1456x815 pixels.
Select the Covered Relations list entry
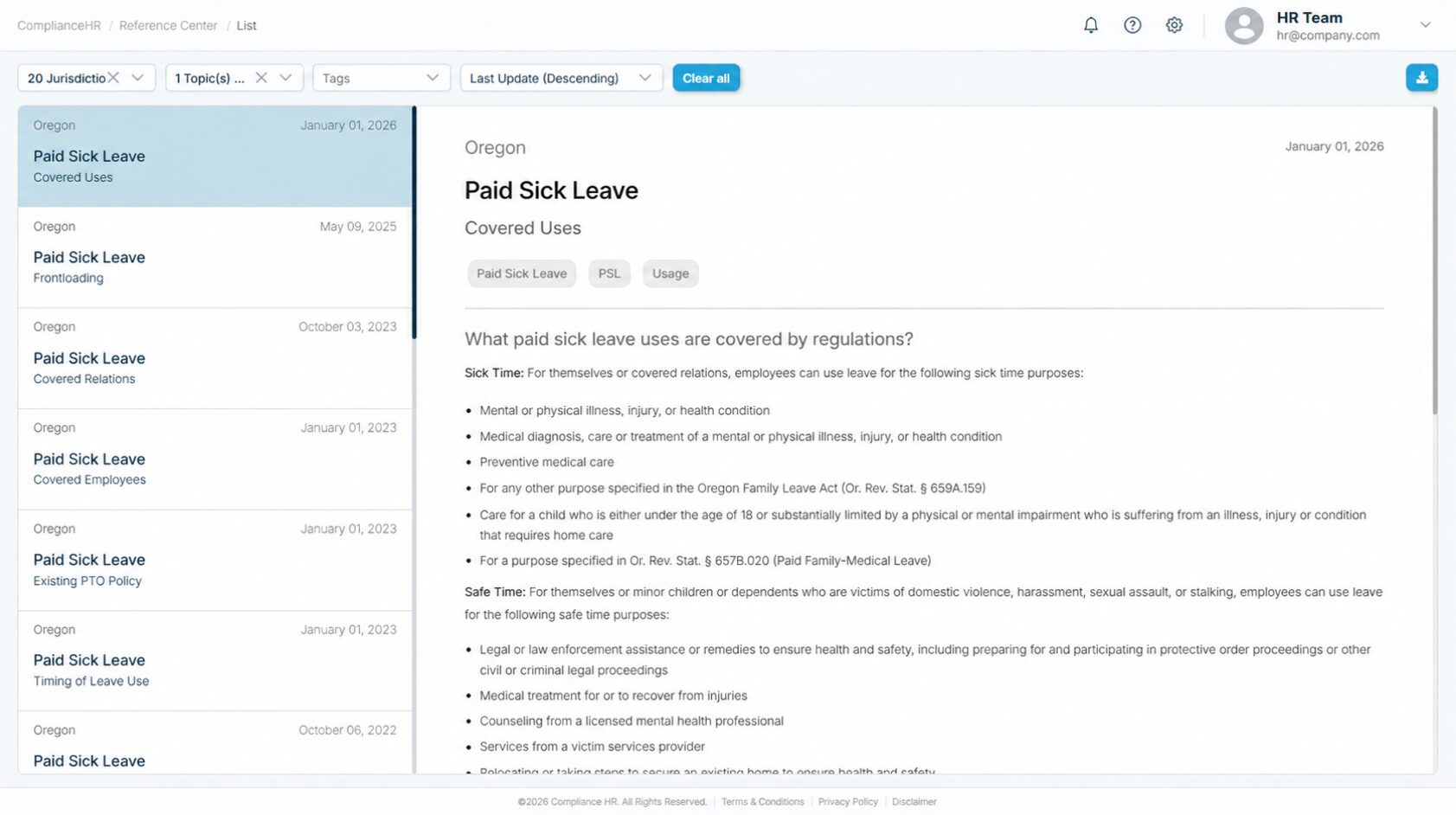point(215,358)
